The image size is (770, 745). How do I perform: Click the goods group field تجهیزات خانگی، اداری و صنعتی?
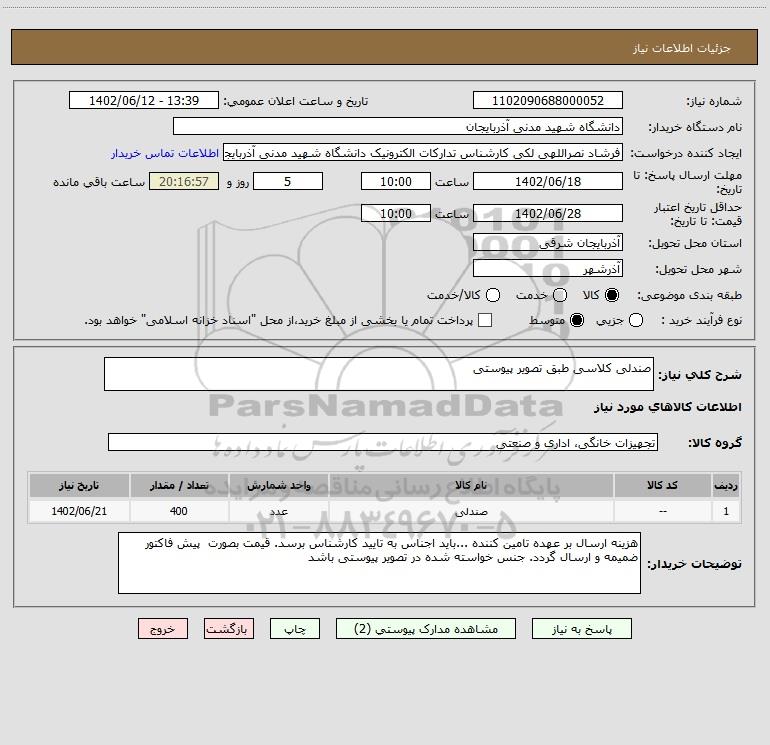click(x=383, y=442)
